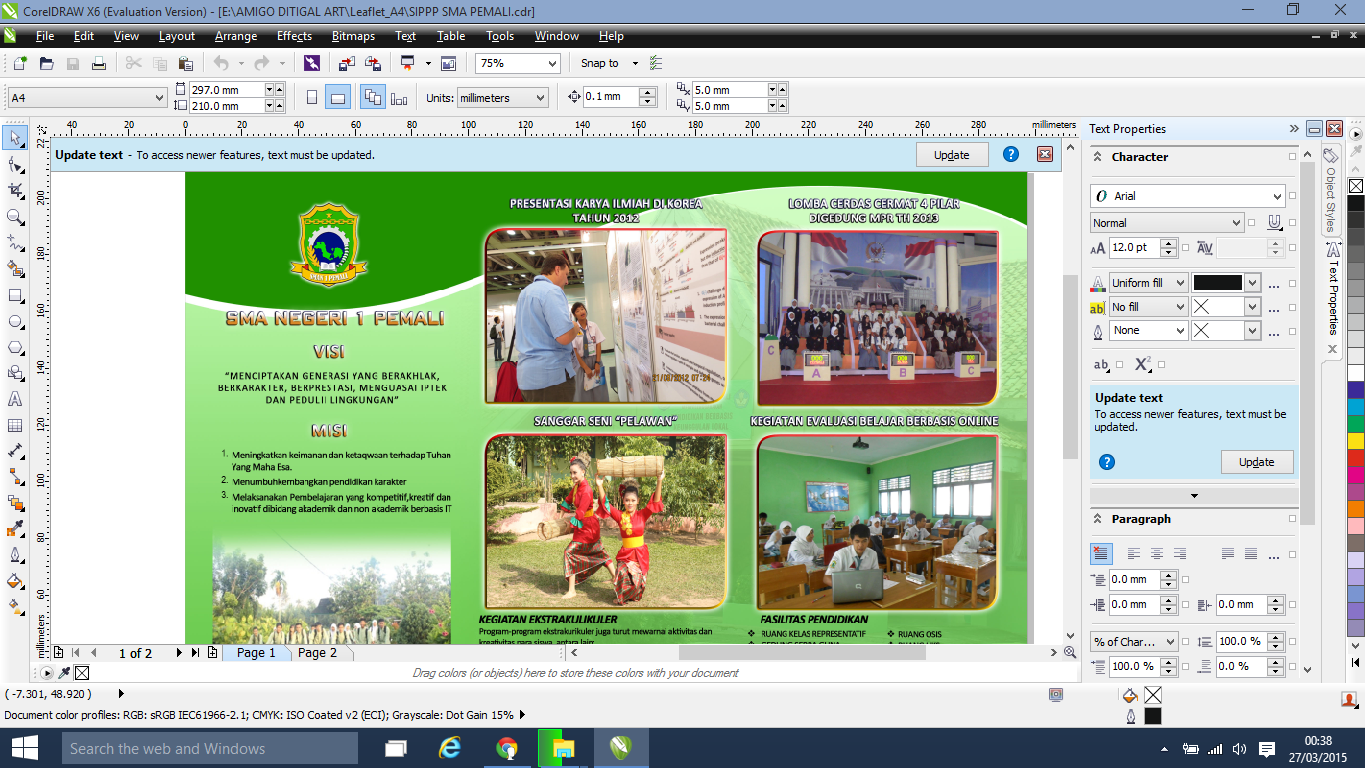Toggle the lock box beside outline None

pyautogui.click(x=1293, y=330)
